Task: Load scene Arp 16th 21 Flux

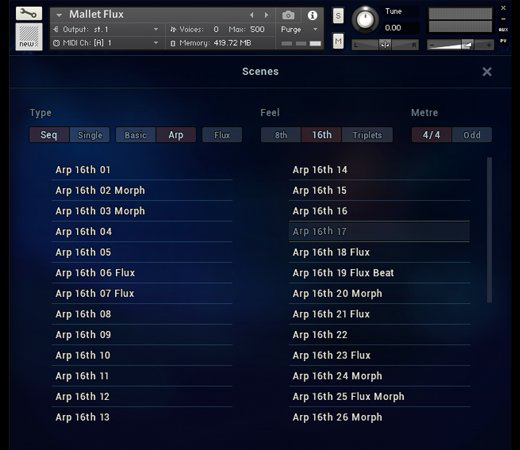Action: [x=379, y=314]
